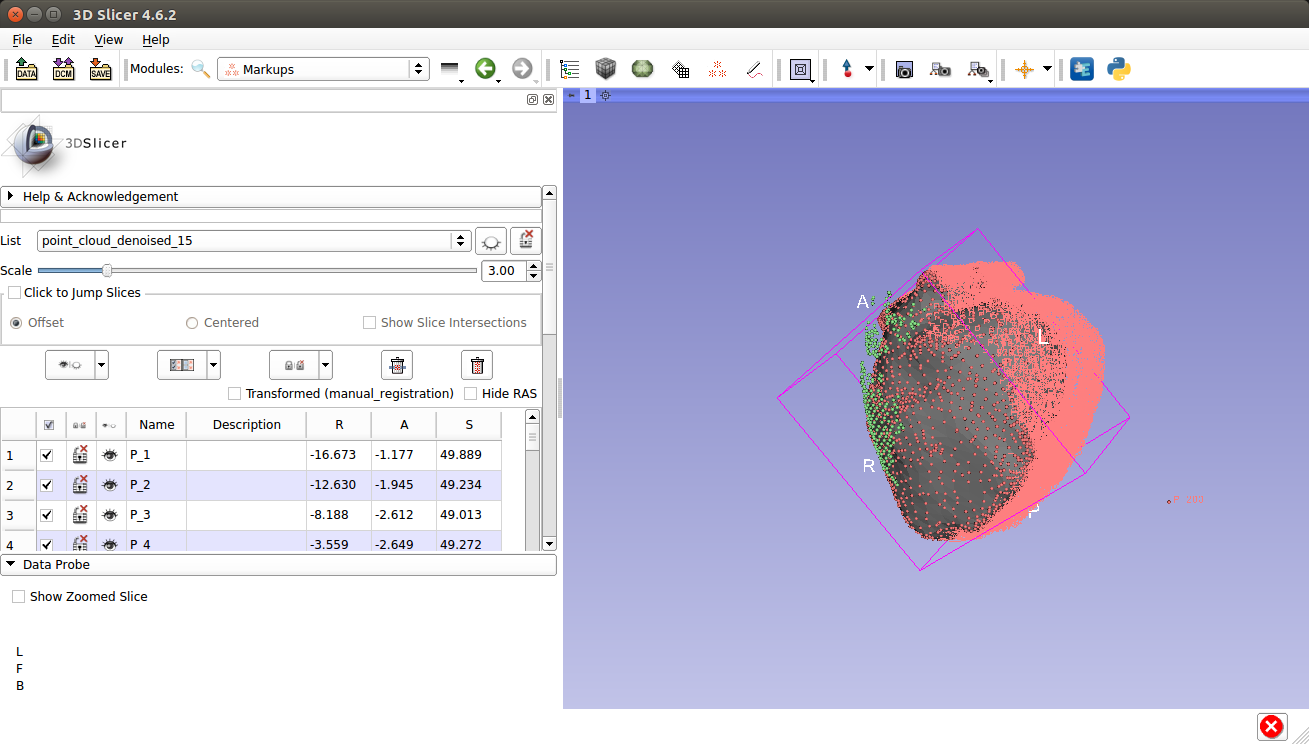Click the screenshot capture camera icon
The height and width of the screenshot is (744, 1309).
[x=904, y=70]
